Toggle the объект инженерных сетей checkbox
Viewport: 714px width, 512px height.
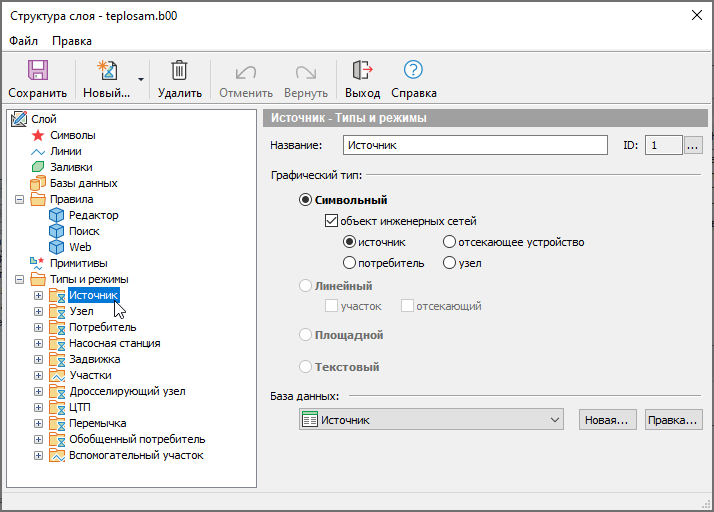[332, 221]
